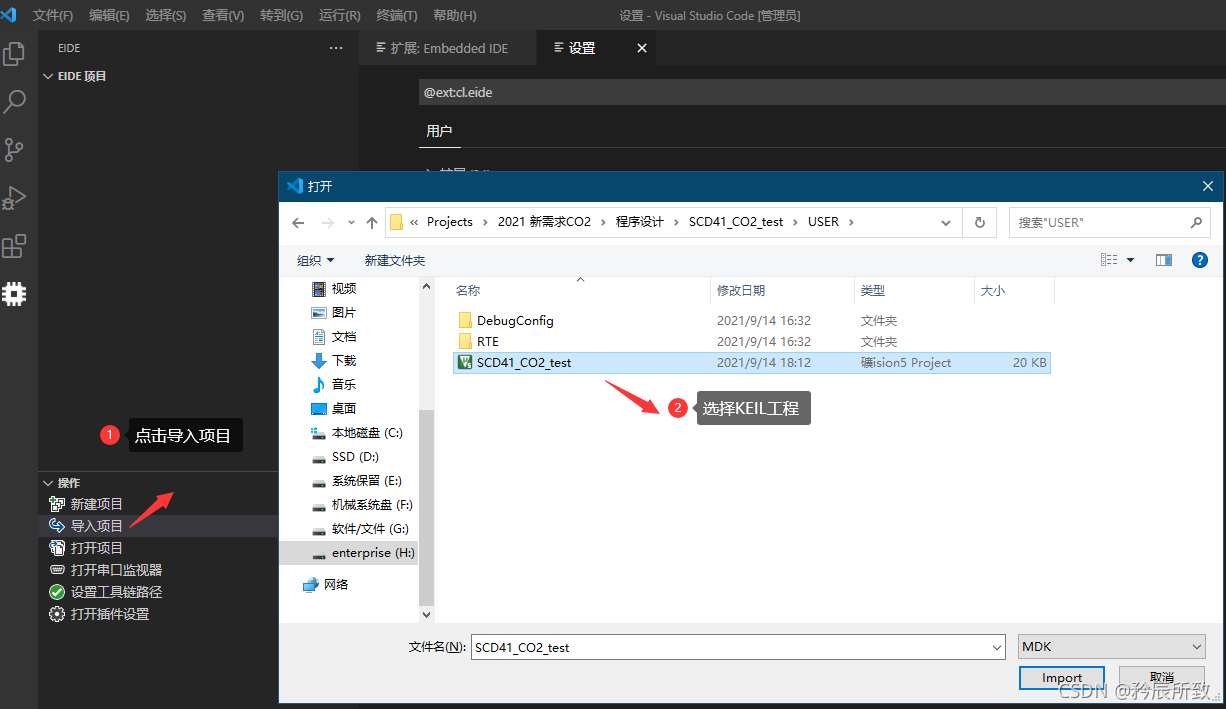Select 网络 in navigation pane
This screenshot has height=709, width=1226.
pyautogui.click(x=326, y=584)
